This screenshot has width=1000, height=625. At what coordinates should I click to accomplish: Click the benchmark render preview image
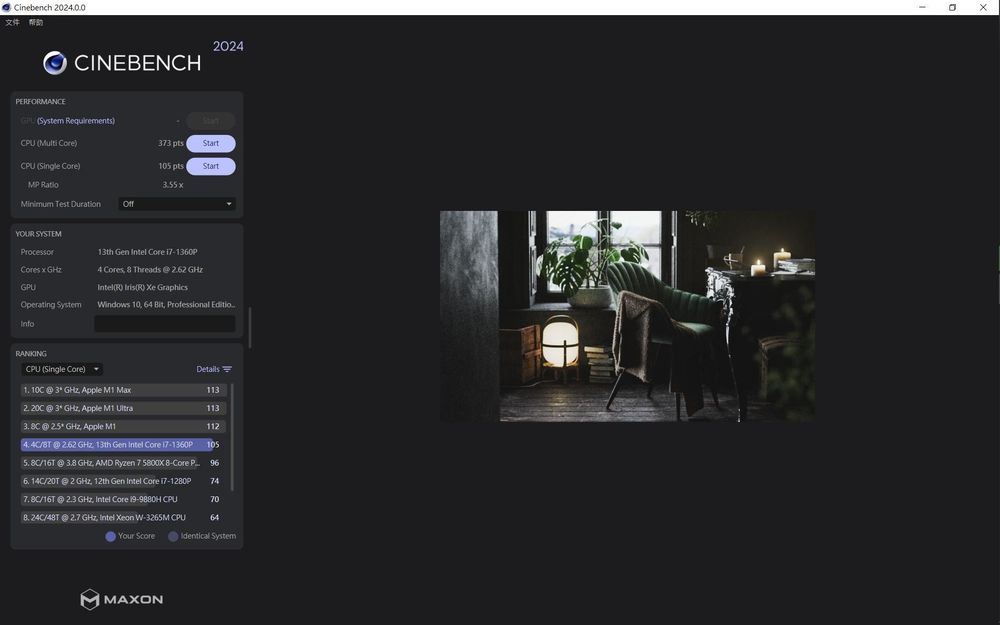pyautogui.click(x=627, y=316)
